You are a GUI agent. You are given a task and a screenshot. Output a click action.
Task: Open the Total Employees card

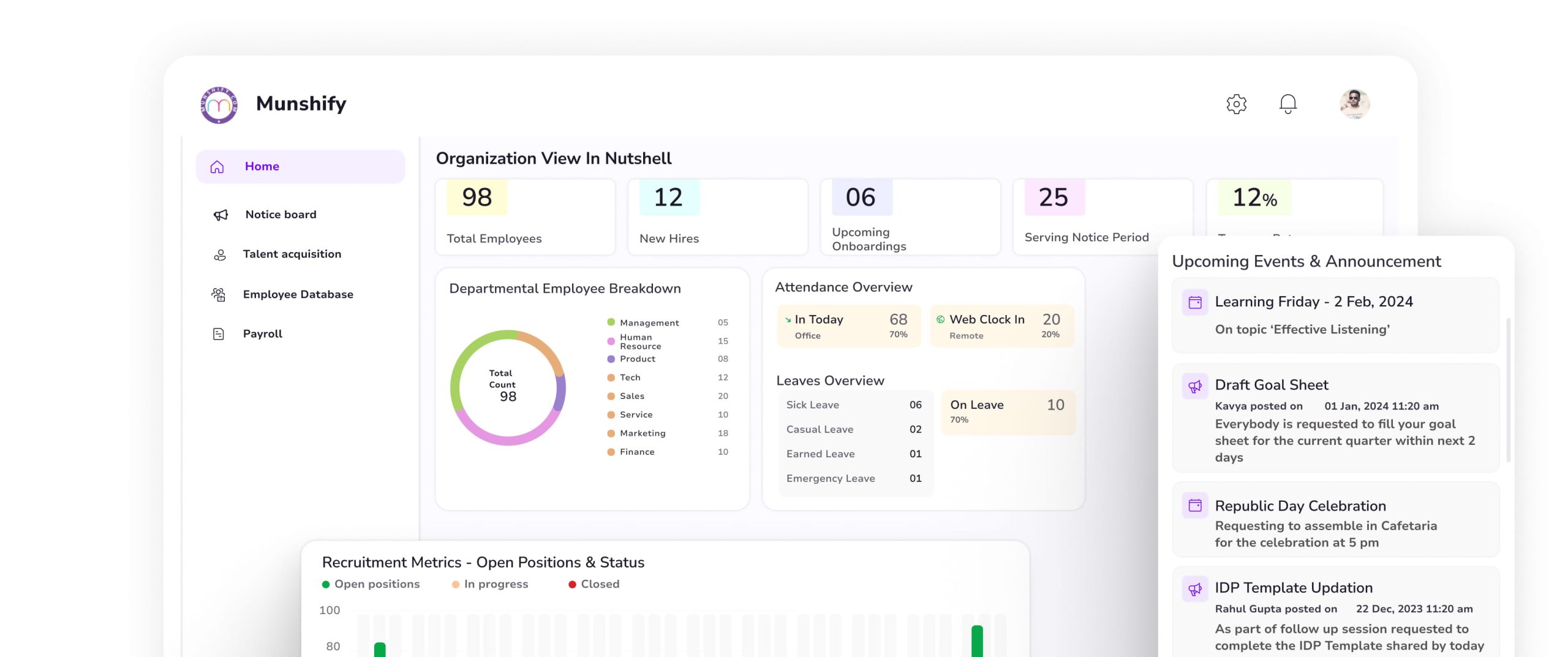pyautogui.click(x=525, y=217)
